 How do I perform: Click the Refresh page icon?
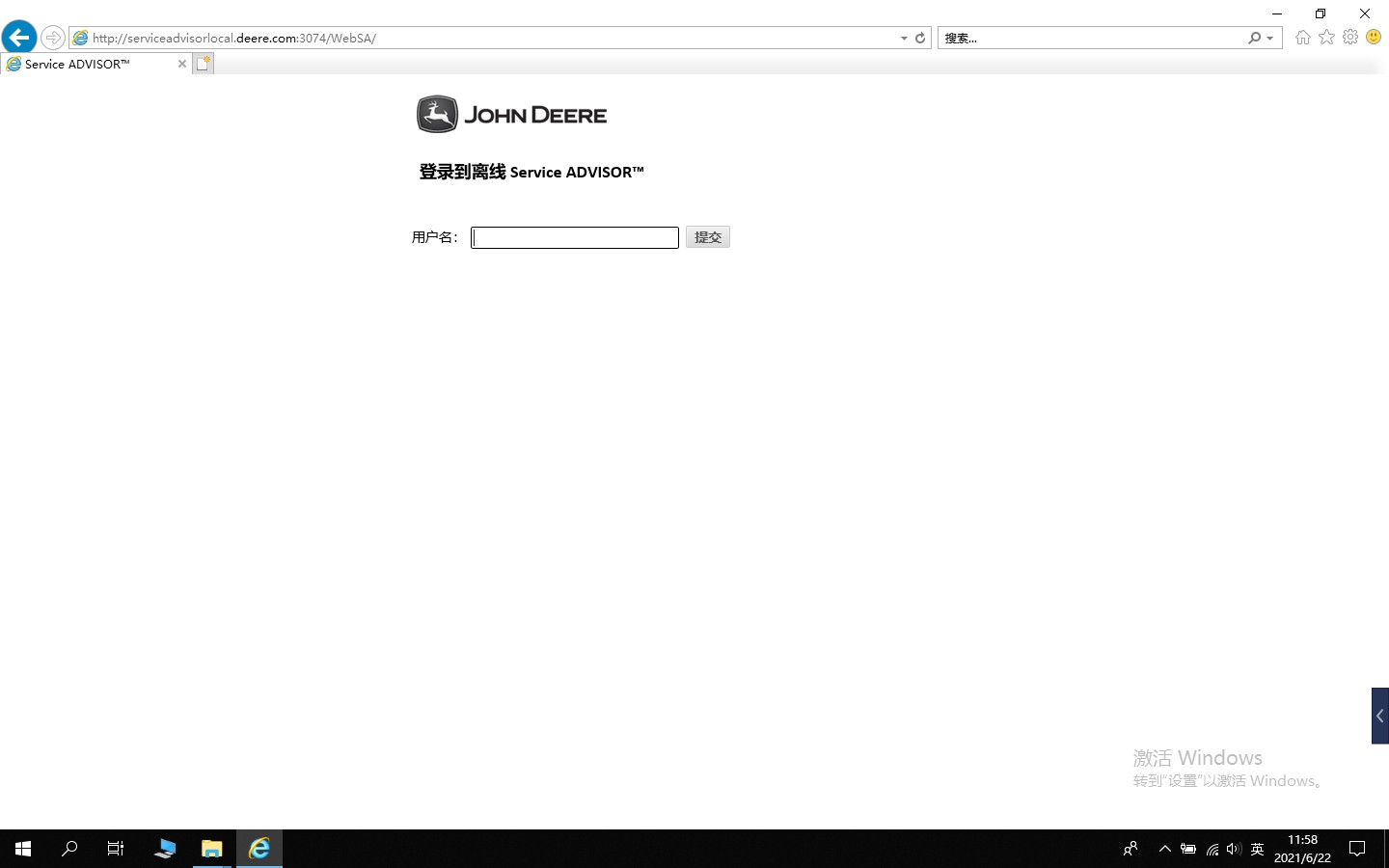[920, 38]
